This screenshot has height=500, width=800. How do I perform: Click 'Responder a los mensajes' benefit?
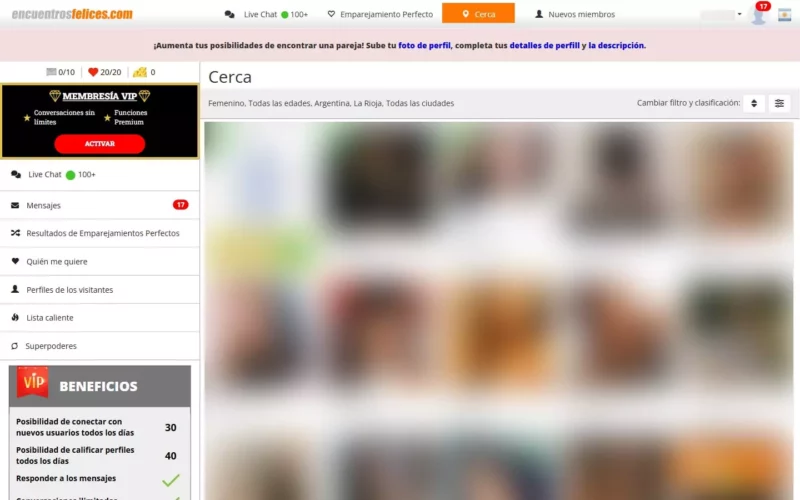[66, 479]
